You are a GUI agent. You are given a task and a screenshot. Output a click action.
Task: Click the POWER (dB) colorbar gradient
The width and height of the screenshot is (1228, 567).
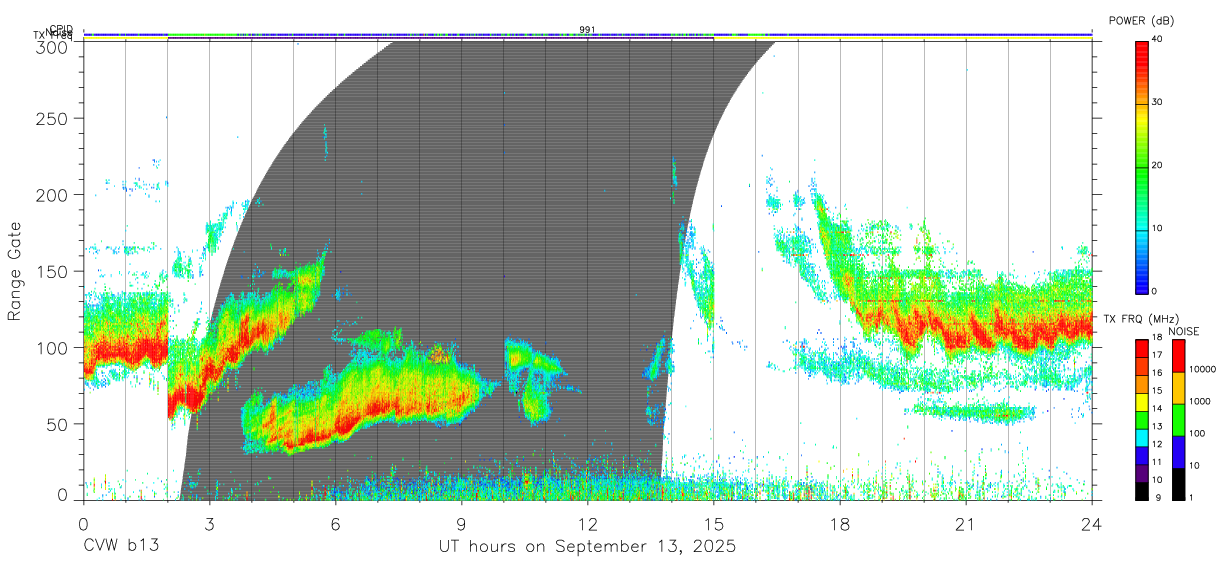1141,166
